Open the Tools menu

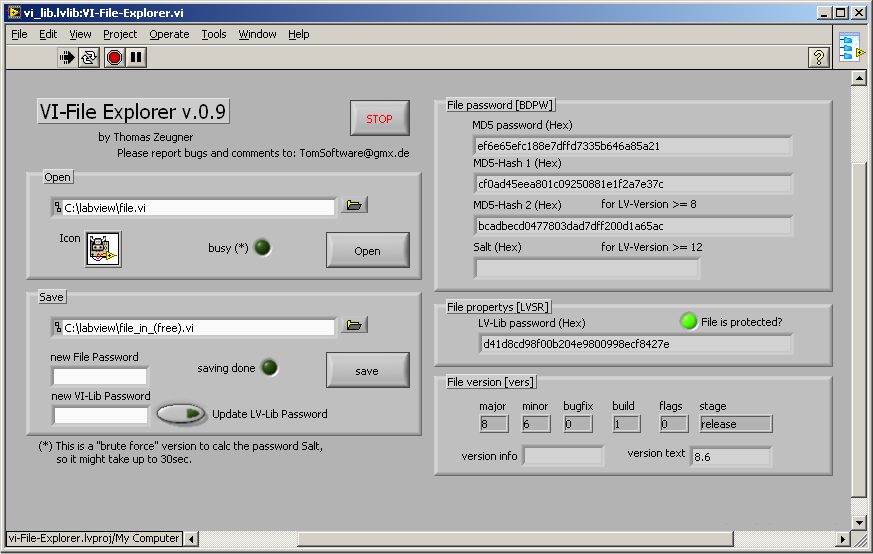[x=214, y=35]
